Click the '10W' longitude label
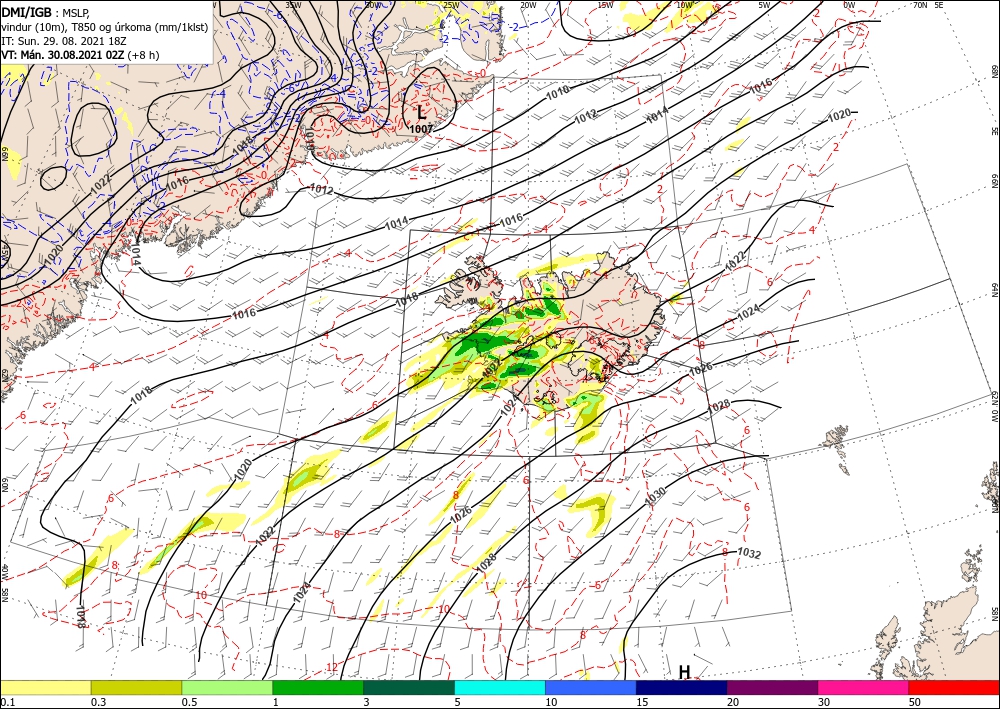The width and height of the screenshot is (1000, 709). click(x=684, y=5)
